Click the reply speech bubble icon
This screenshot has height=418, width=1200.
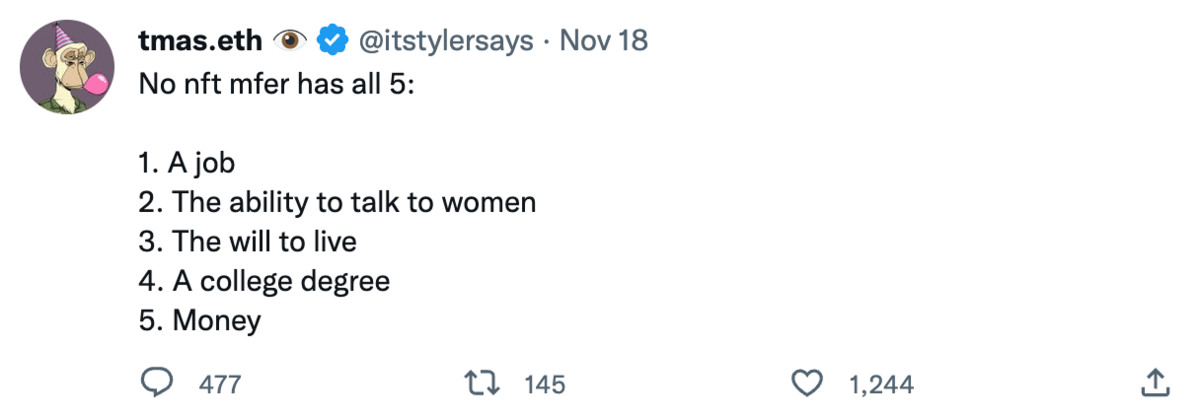pyautogui.click(x=157, y=382)
